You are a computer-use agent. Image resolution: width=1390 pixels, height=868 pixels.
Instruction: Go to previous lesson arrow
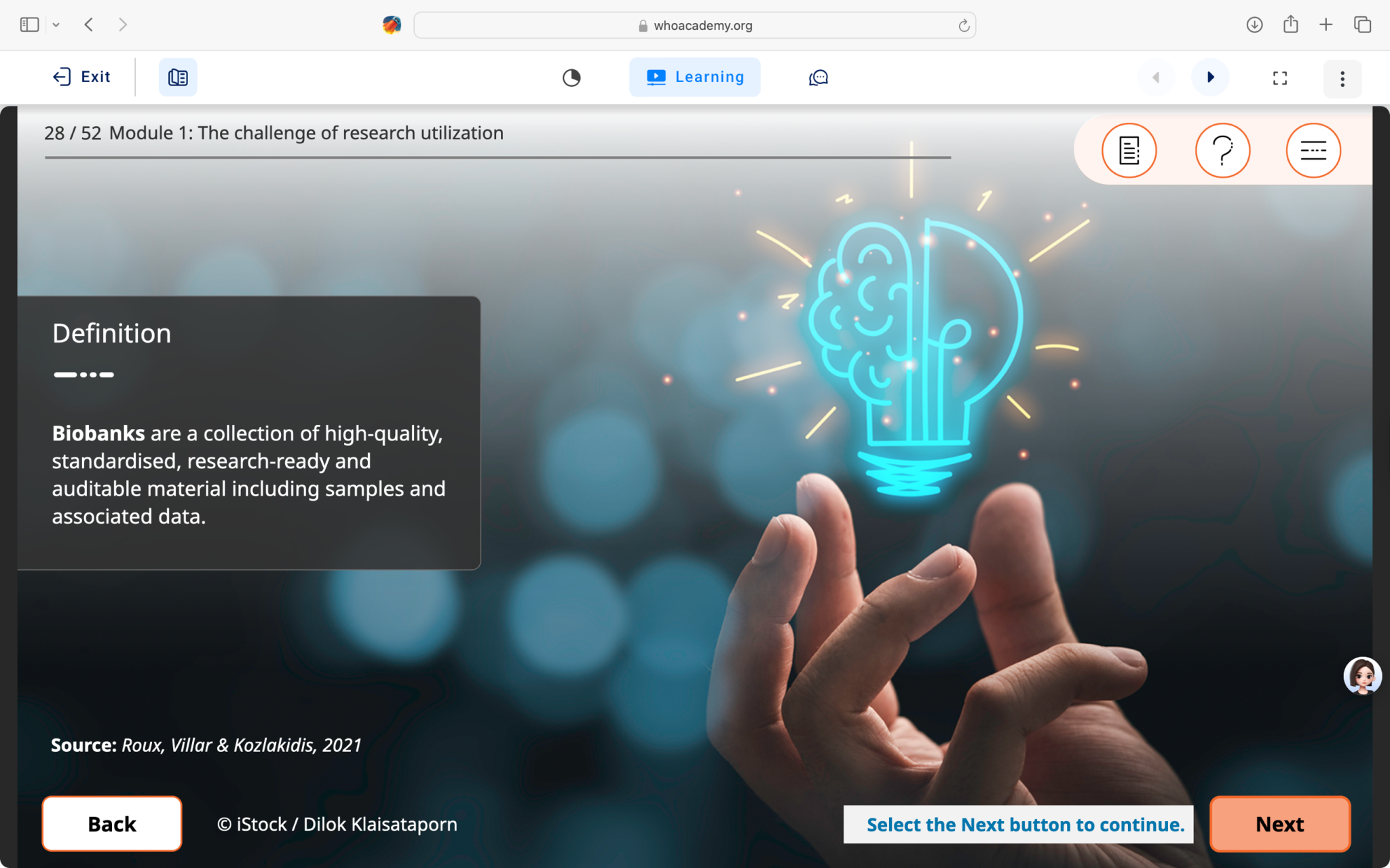1156,77
